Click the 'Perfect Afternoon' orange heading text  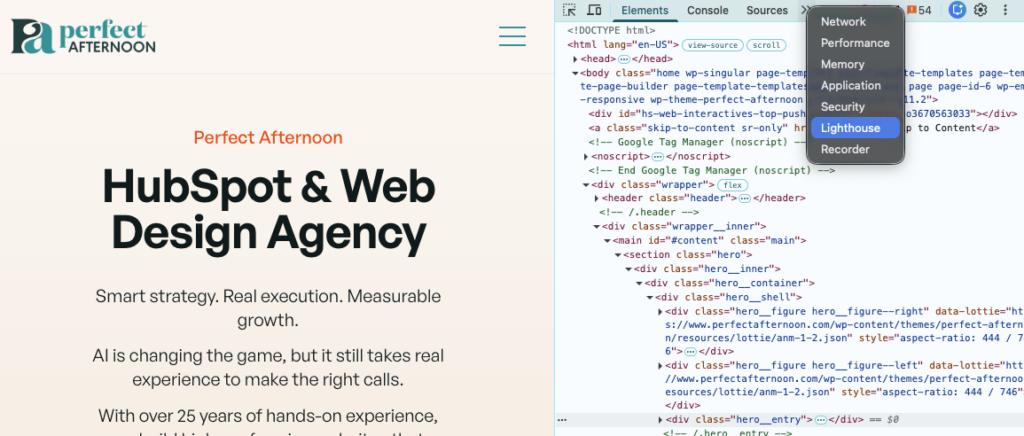(268, 138)
